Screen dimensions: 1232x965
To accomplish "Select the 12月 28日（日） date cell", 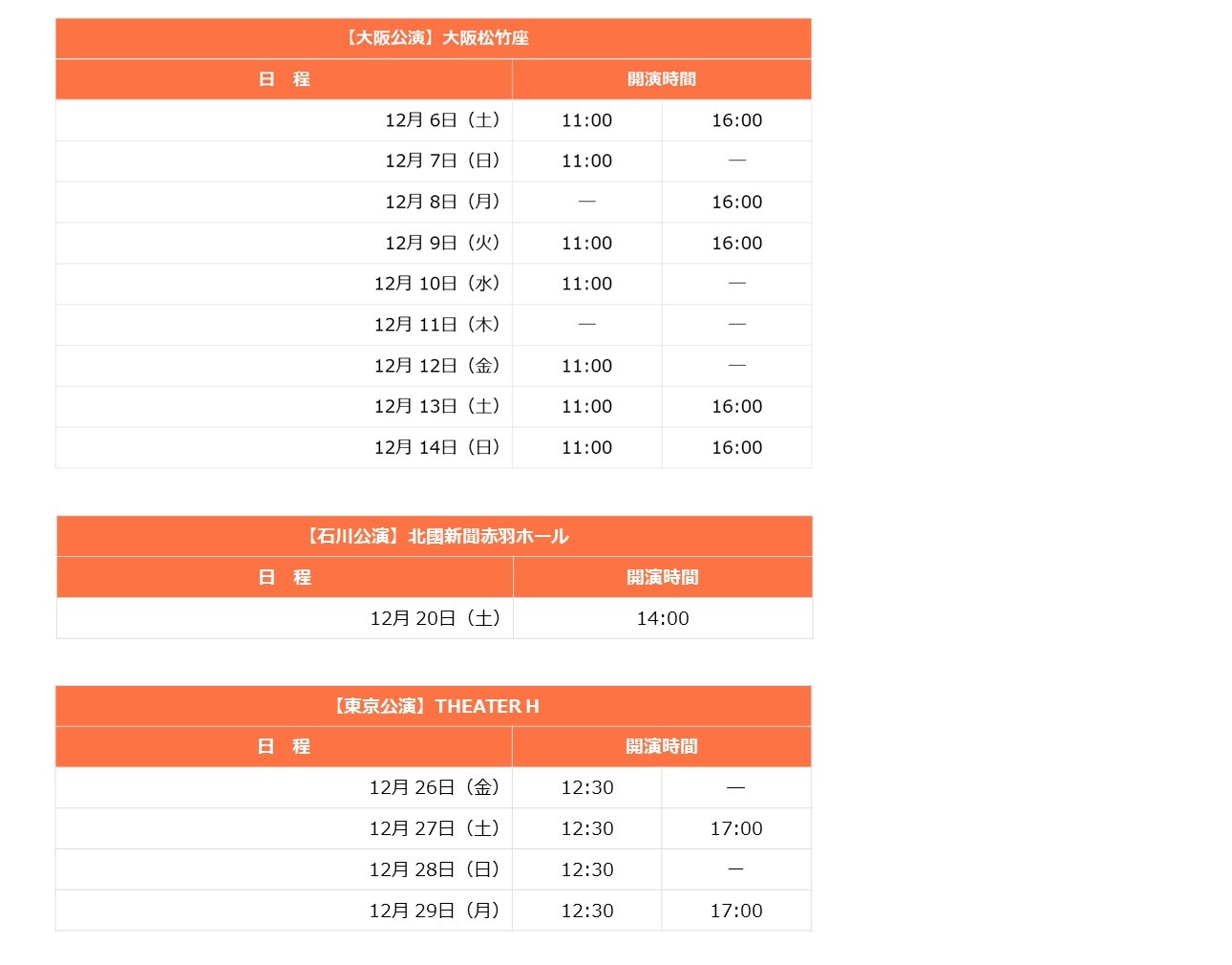I will click(x=285, y=870).
